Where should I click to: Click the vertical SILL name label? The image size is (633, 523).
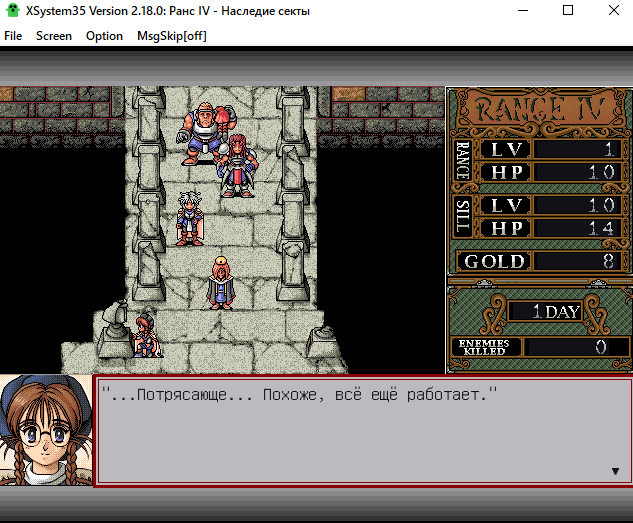pyautogui.click(x=463, y=216)
